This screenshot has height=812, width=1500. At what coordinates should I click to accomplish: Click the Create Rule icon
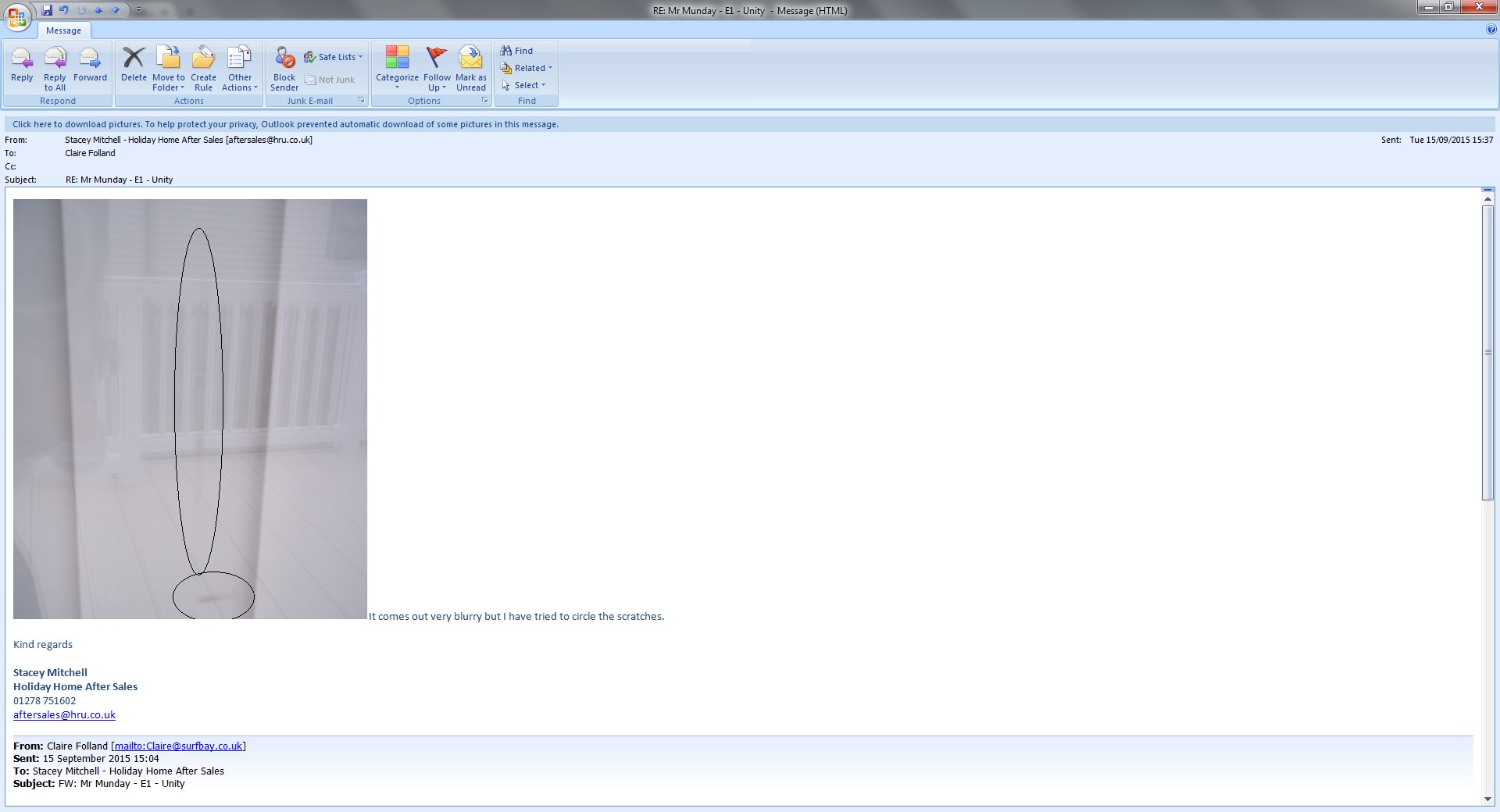[x=203, y=66]
